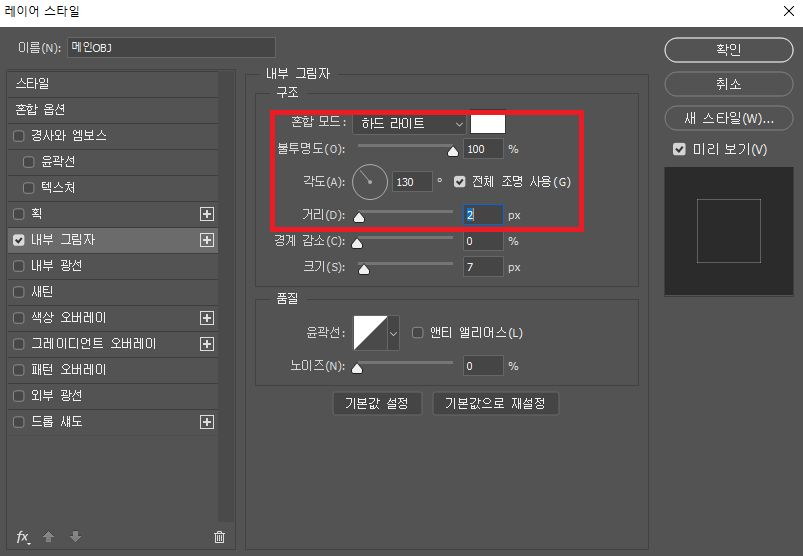
Task: Select the 외부 광선 effect row
Action: (113, 396)
